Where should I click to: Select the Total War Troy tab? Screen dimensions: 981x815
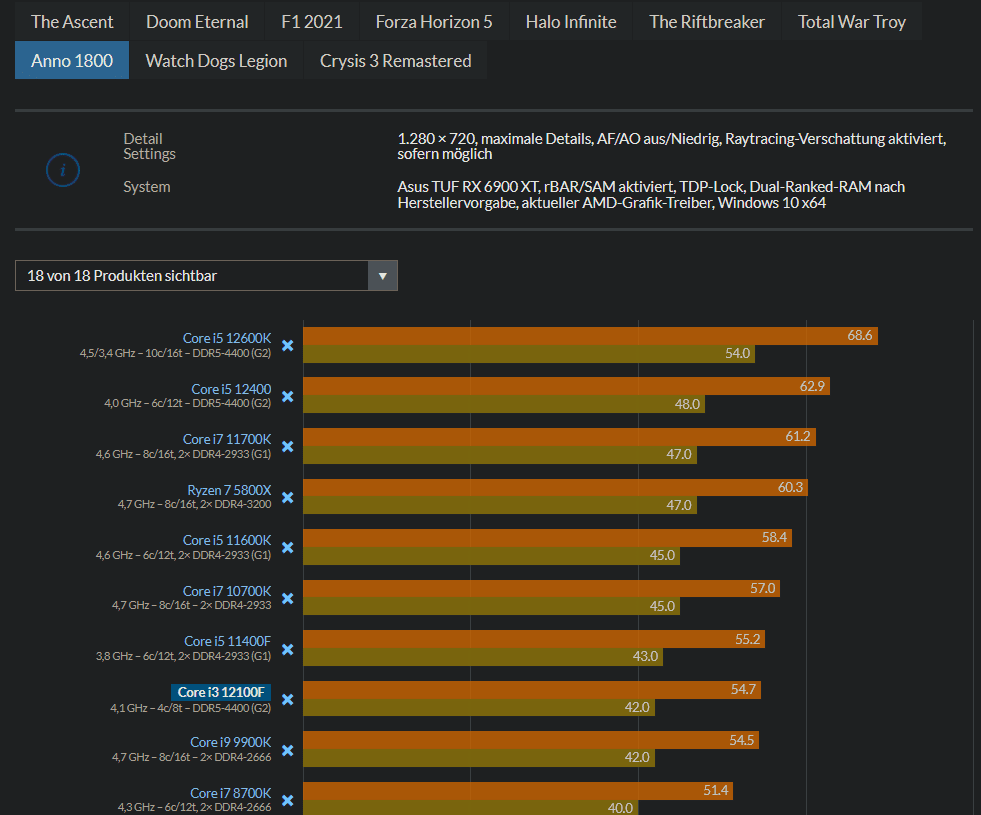[x=851, y=22]
